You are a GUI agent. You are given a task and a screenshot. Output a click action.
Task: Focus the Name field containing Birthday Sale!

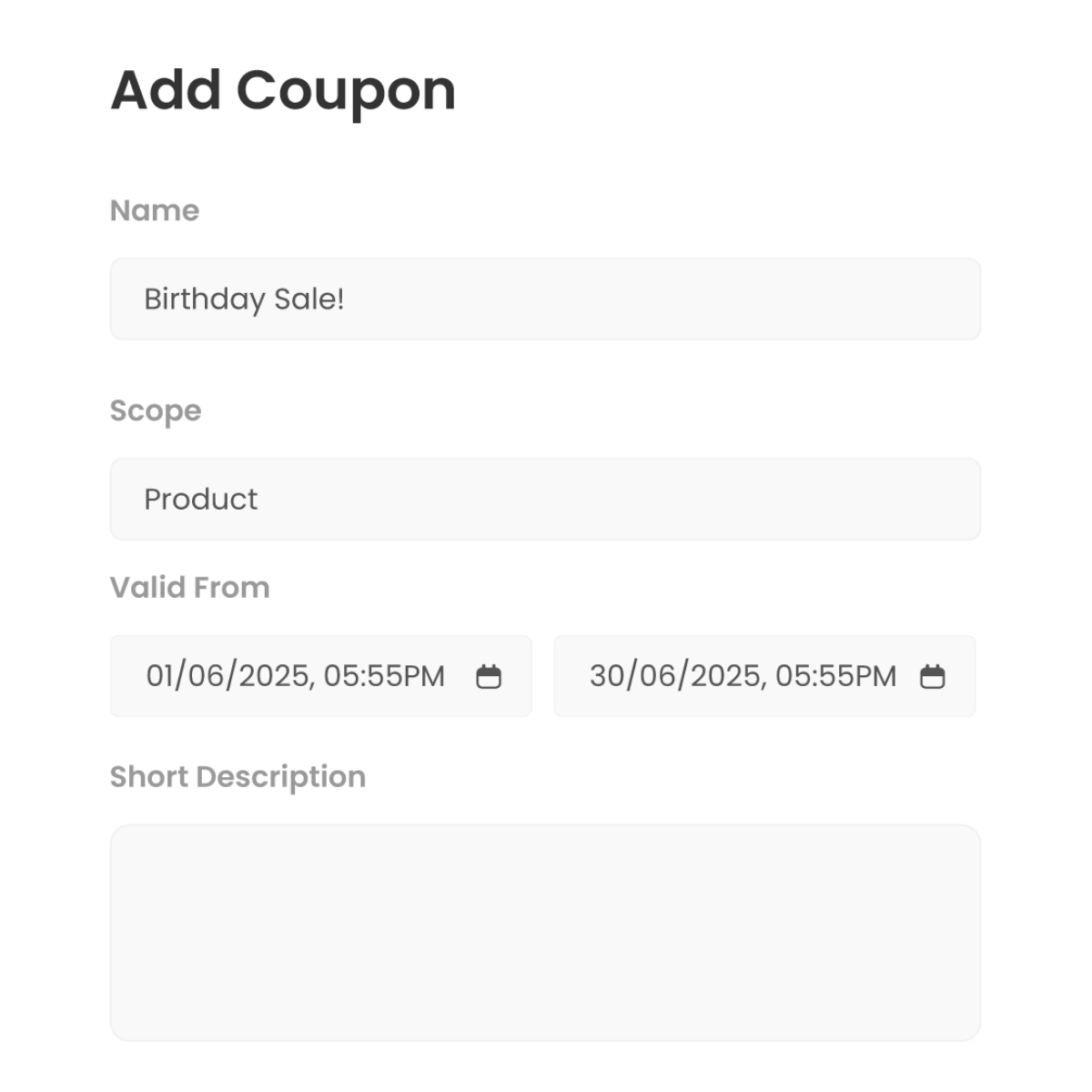545,299
